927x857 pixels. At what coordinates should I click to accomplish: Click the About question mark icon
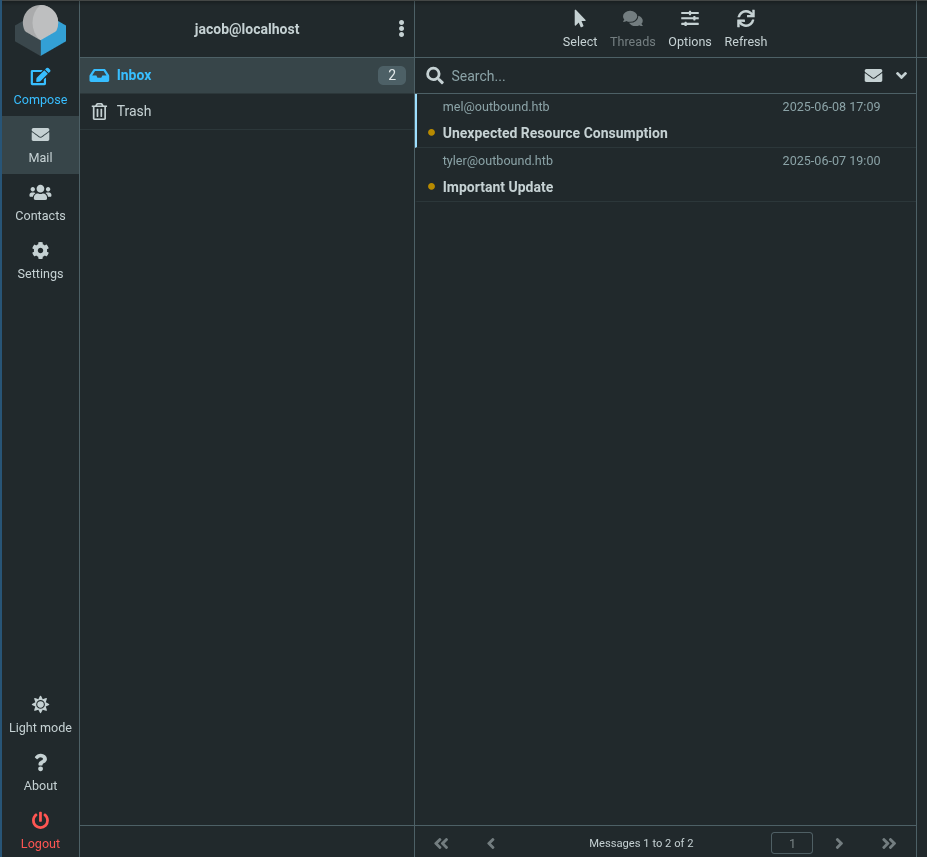[x=40, y=764]
